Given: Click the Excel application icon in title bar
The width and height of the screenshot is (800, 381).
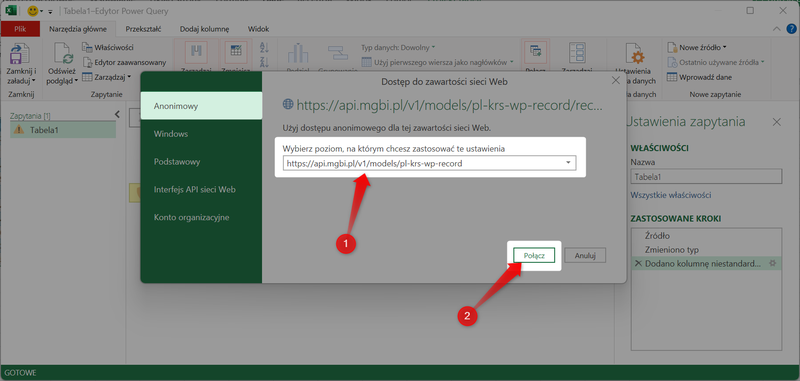Looking at the screenshot, I should tap(11, 10).
